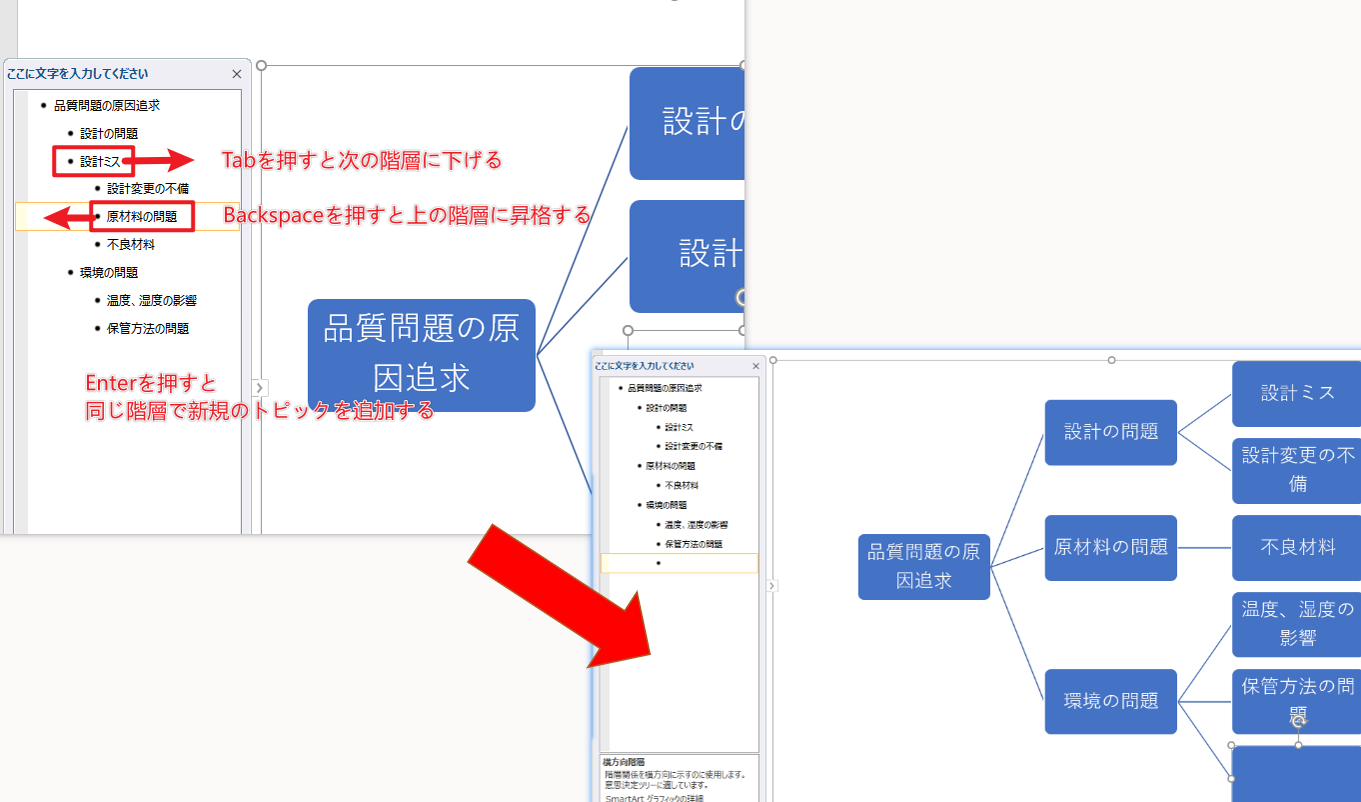The width and height of the screenshot is (1361, 802).
Task: Select 設計の問題 in the upper text pane
Action: [109, 133]
